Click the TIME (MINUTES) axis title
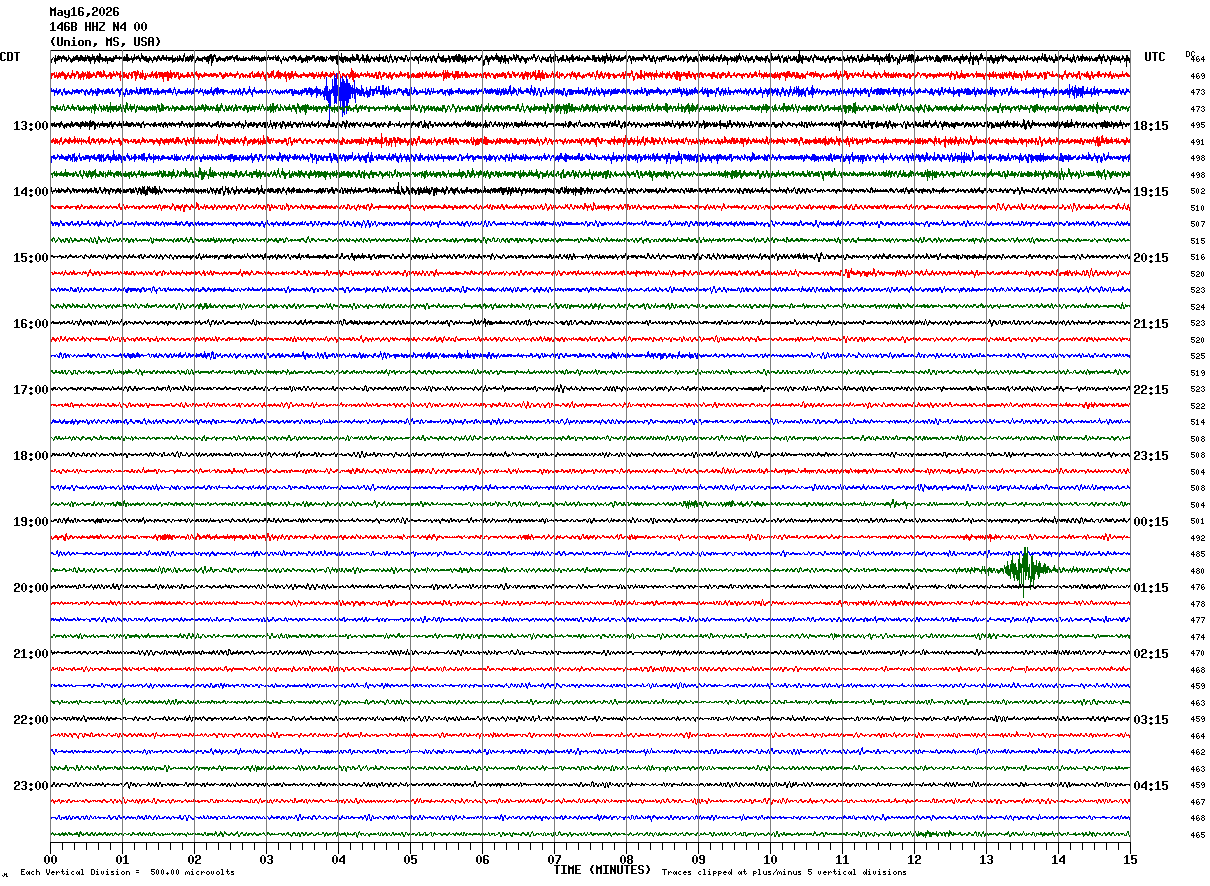 tap(602, 870)
